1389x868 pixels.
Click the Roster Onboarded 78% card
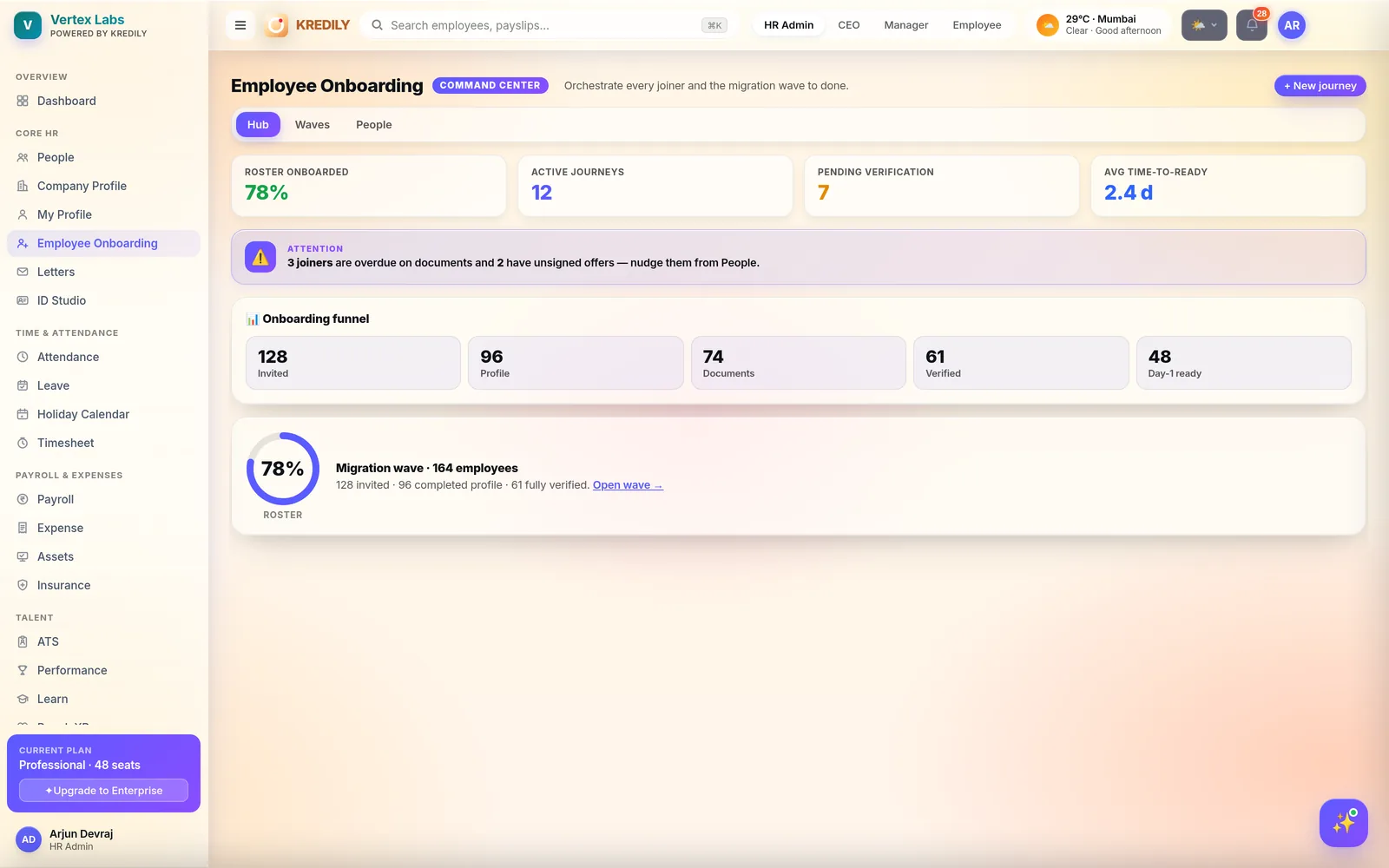click(369, 186)
